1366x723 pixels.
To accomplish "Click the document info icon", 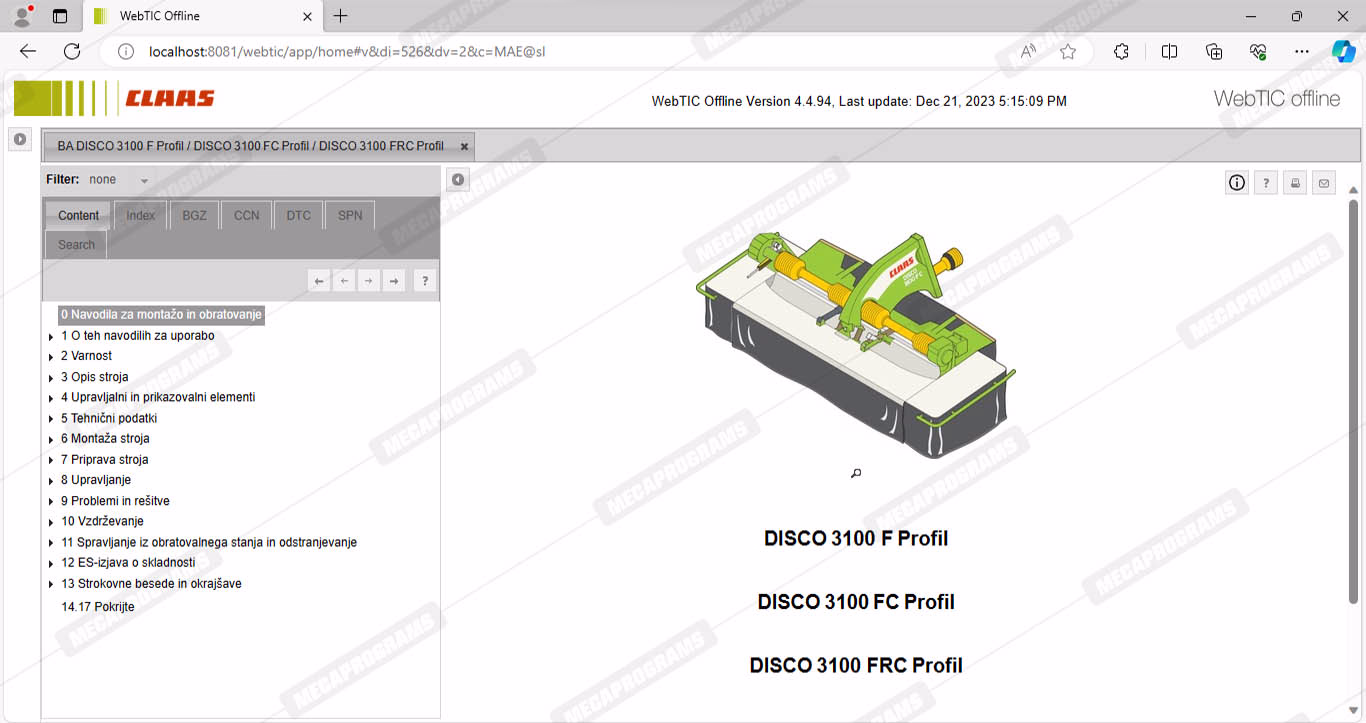I will [1237, 183].
